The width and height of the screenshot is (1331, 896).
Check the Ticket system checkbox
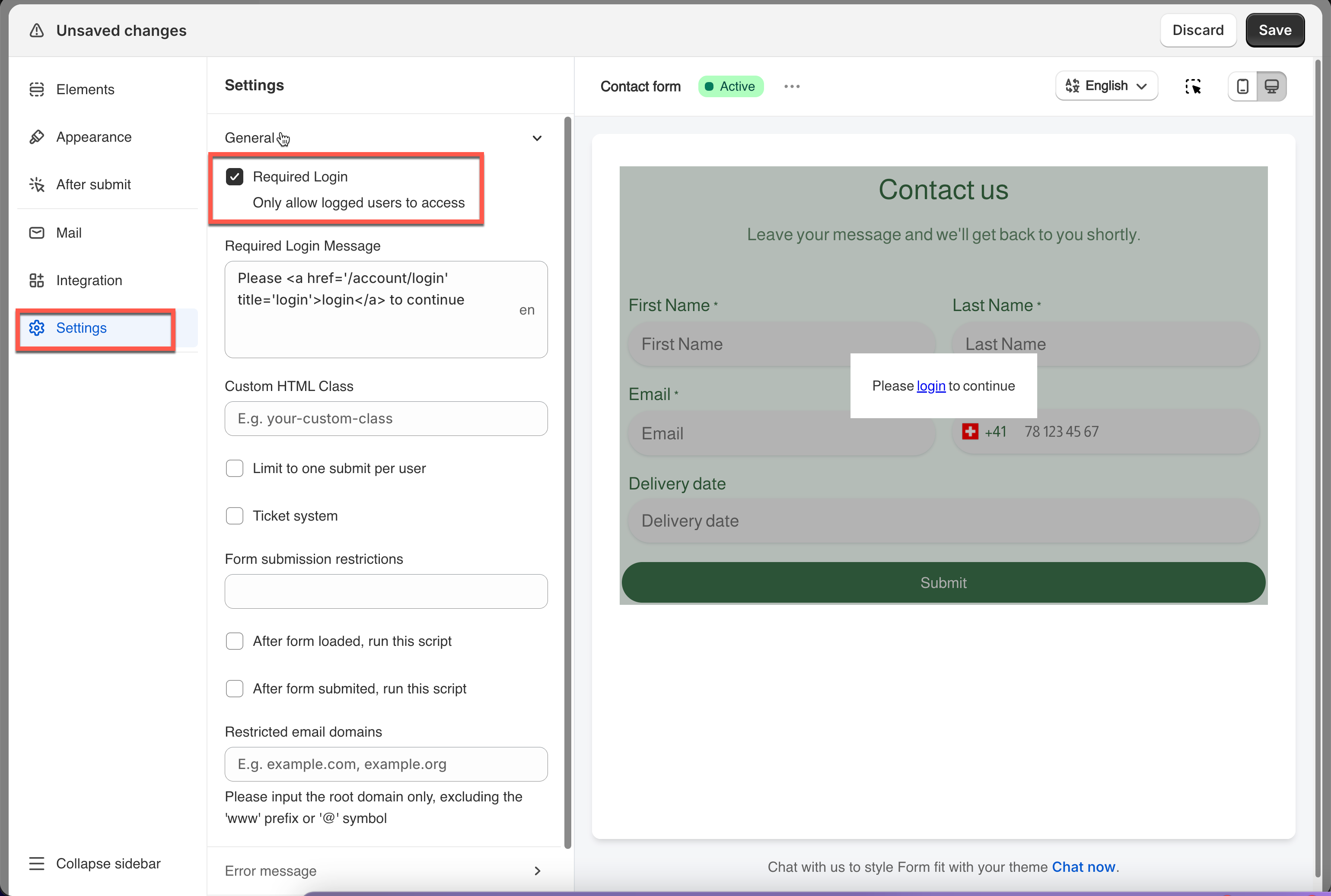pos(234,515)
